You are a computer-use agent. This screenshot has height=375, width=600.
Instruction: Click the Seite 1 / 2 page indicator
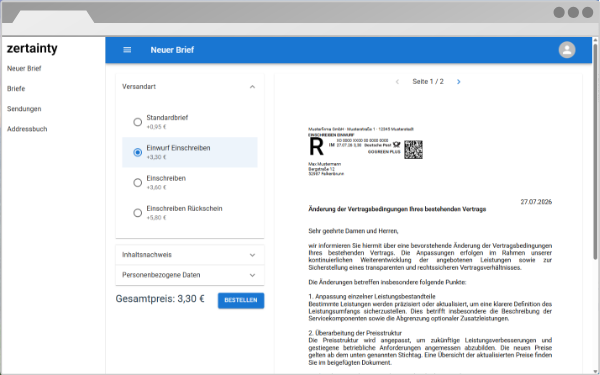(x=428, y=82)
